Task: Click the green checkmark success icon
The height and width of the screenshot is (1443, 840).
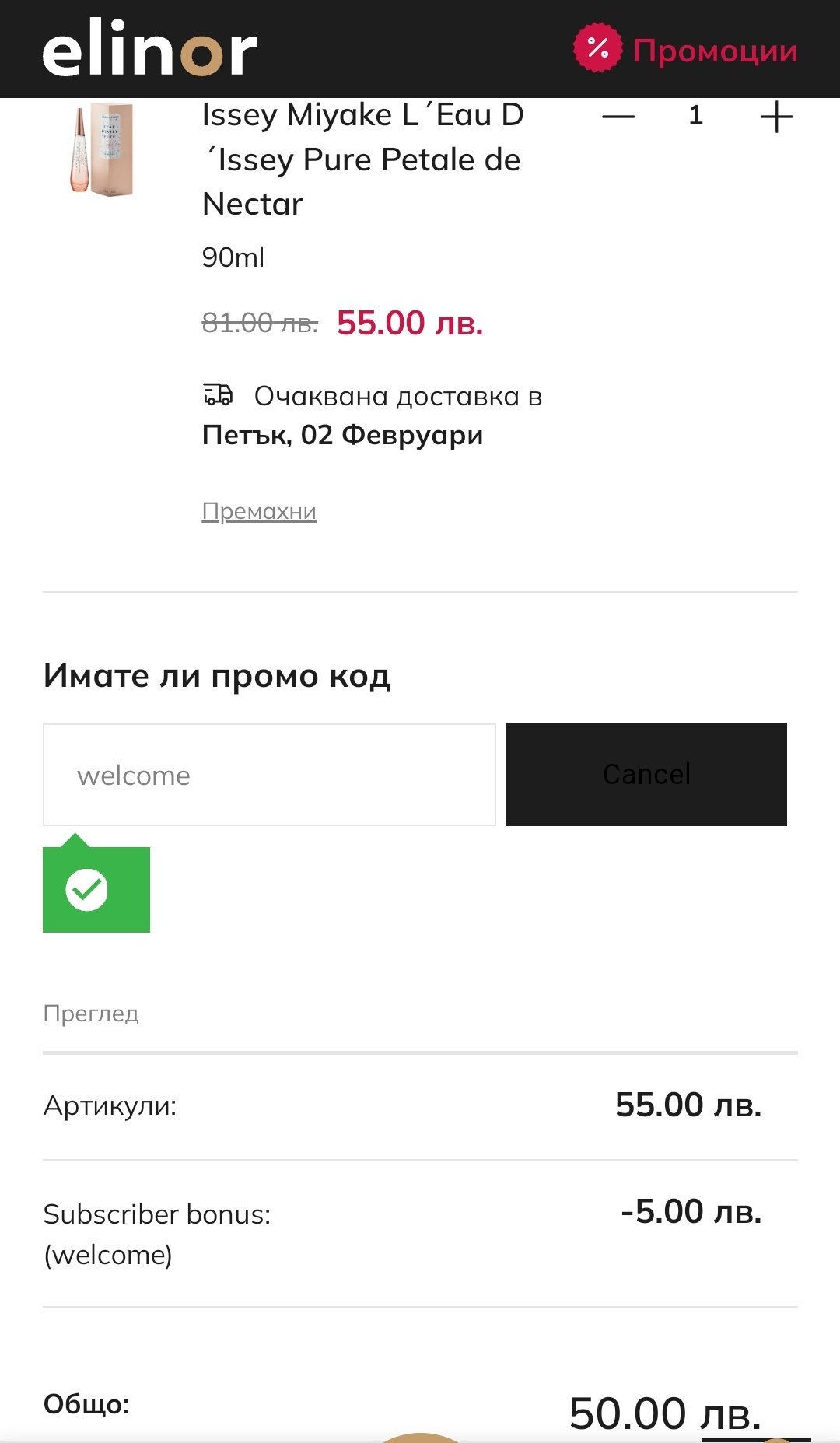Action: click(x=87, y=889)
